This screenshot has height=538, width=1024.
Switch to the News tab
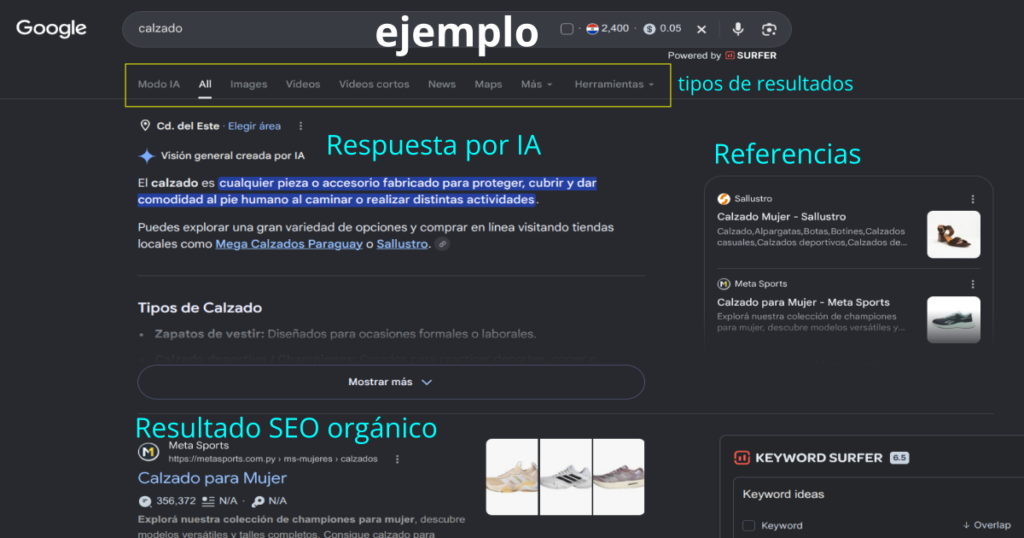click(x=442, y=84)
